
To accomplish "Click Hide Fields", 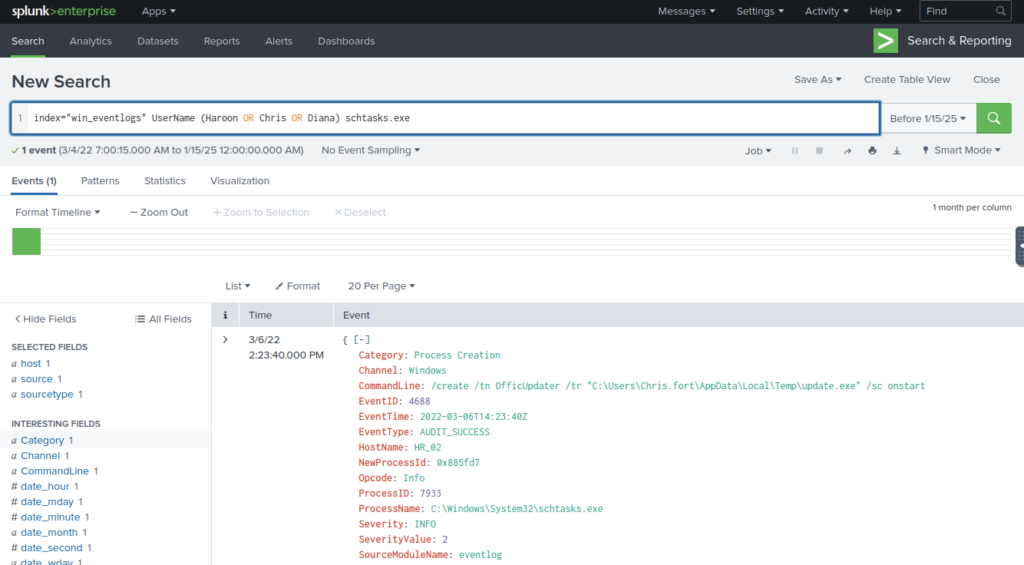I will (x=45, y=319).
